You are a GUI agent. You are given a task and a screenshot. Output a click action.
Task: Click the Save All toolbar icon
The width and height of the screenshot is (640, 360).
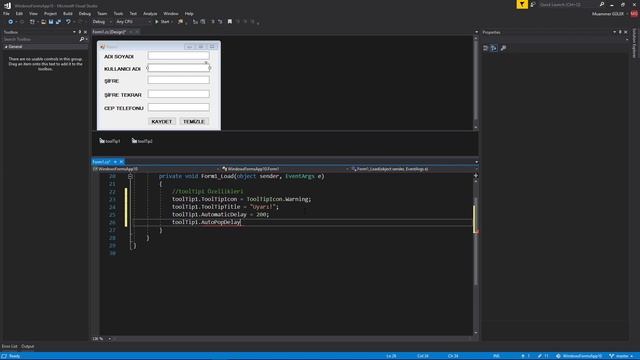pos(58,22)
